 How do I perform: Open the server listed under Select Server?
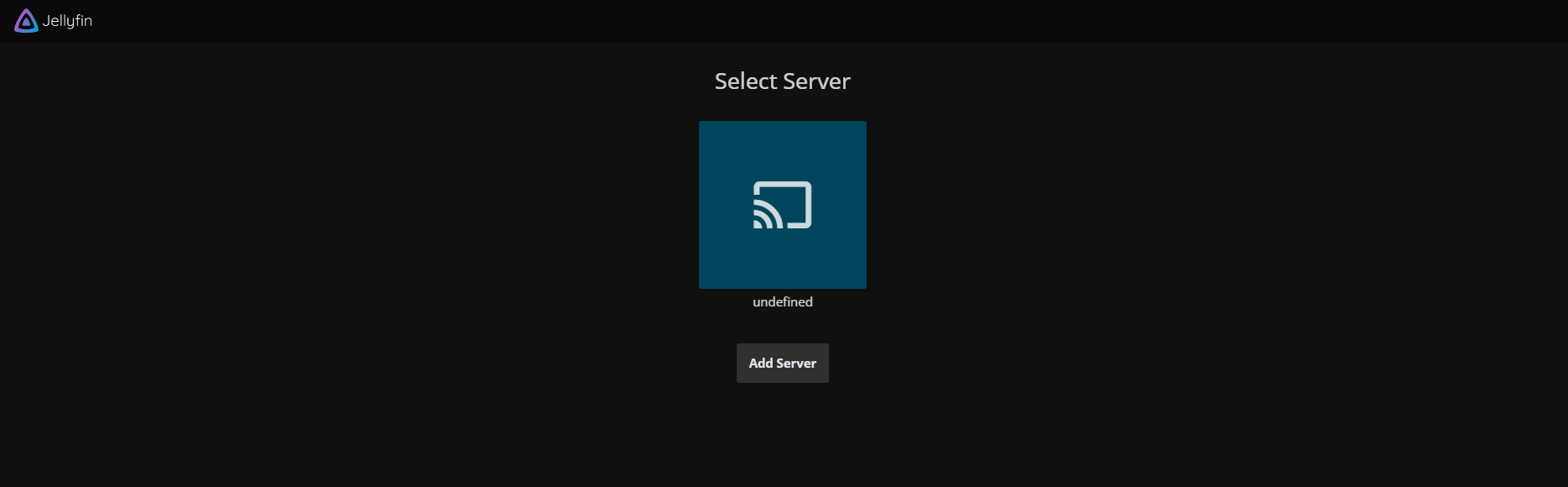point(782,205)
